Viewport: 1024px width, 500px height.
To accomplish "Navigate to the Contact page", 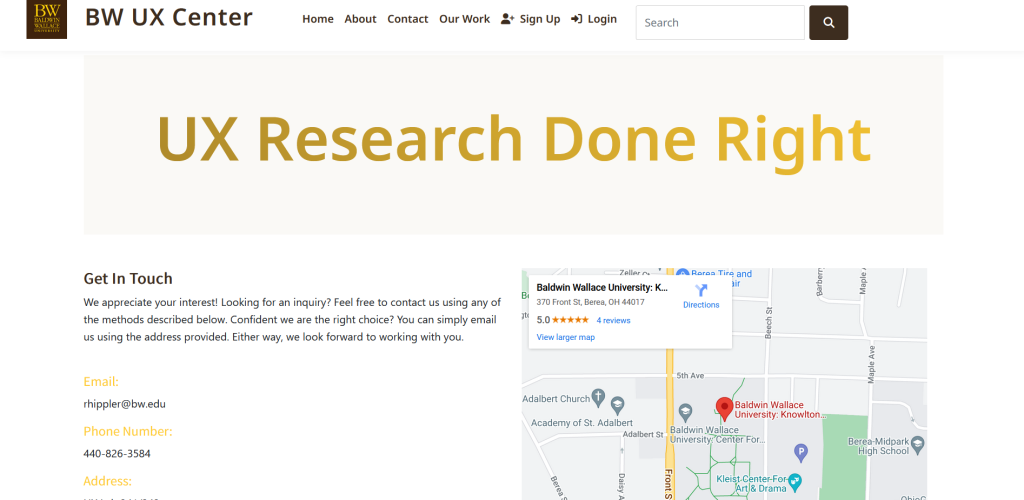I will coord(408,19).
